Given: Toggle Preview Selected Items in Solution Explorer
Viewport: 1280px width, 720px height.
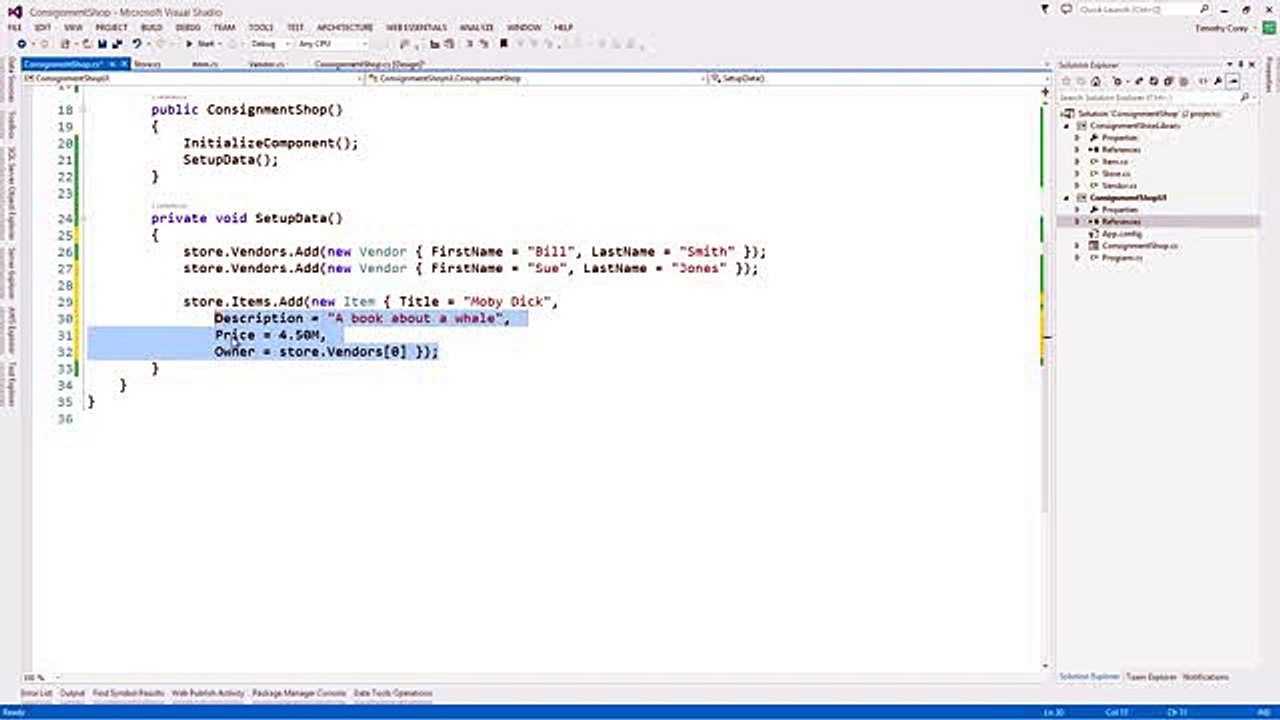Looking at the screenshot, I should (1235, 82).
